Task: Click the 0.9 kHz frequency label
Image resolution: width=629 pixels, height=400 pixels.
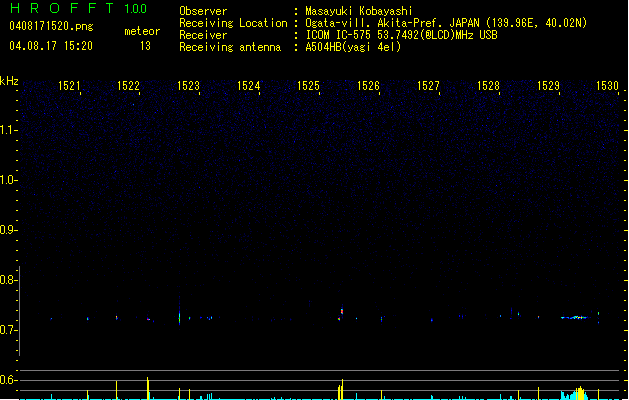Action: coord(8,230)
